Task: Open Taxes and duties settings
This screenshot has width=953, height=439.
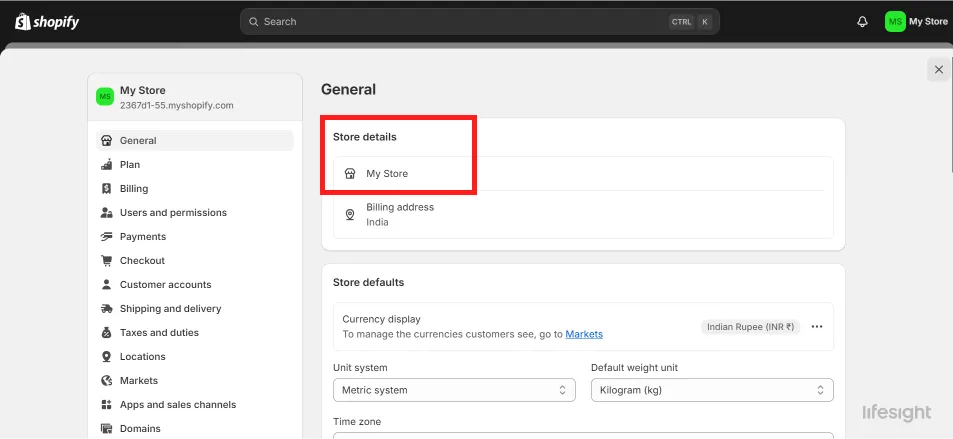Action: click(194, 333)
